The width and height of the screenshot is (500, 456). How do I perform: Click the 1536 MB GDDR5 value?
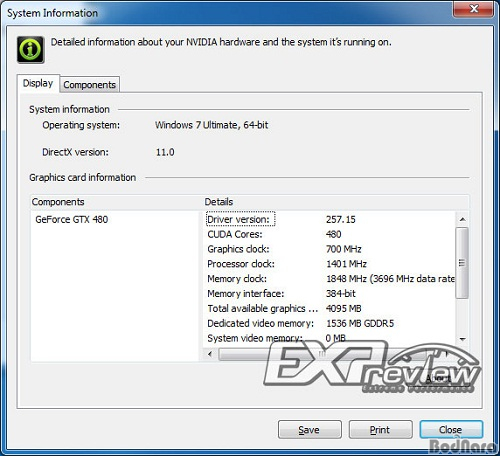click(x=360, y=323)
